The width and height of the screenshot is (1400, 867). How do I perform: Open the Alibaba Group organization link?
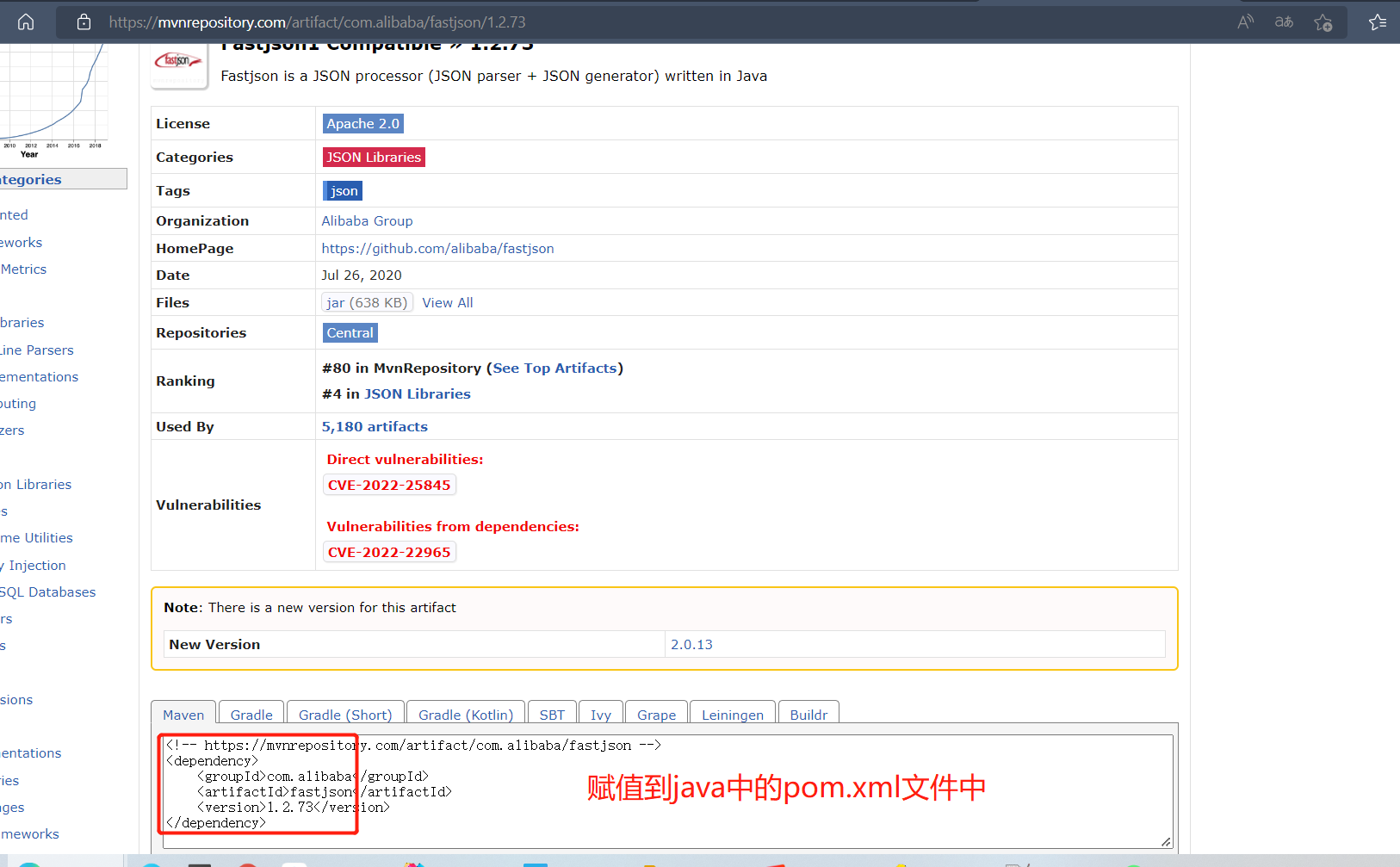click(x=368, y=221)
